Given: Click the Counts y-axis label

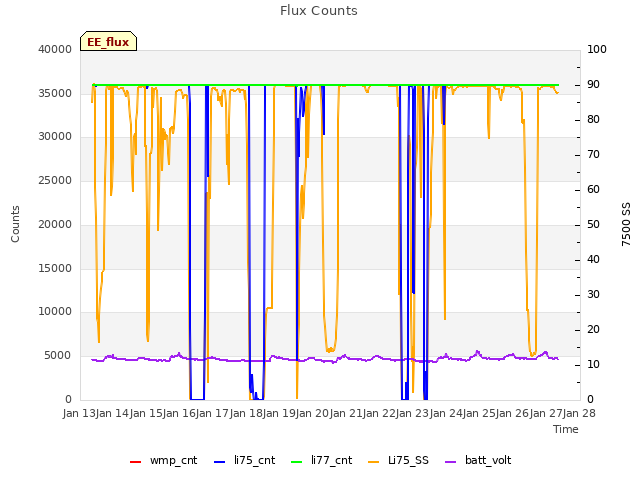Looking at the screenshot, I should tap(15, 224).
